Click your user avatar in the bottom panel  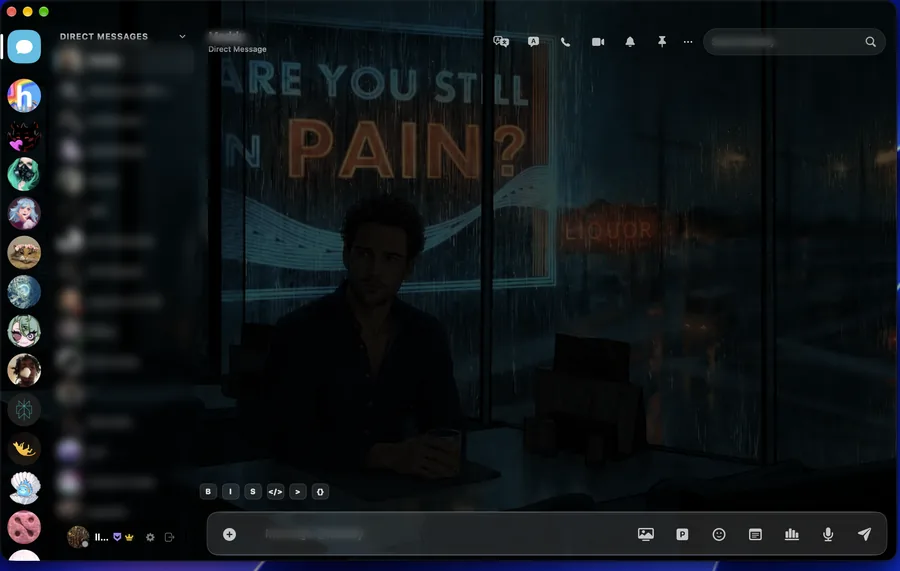(78, 537)
